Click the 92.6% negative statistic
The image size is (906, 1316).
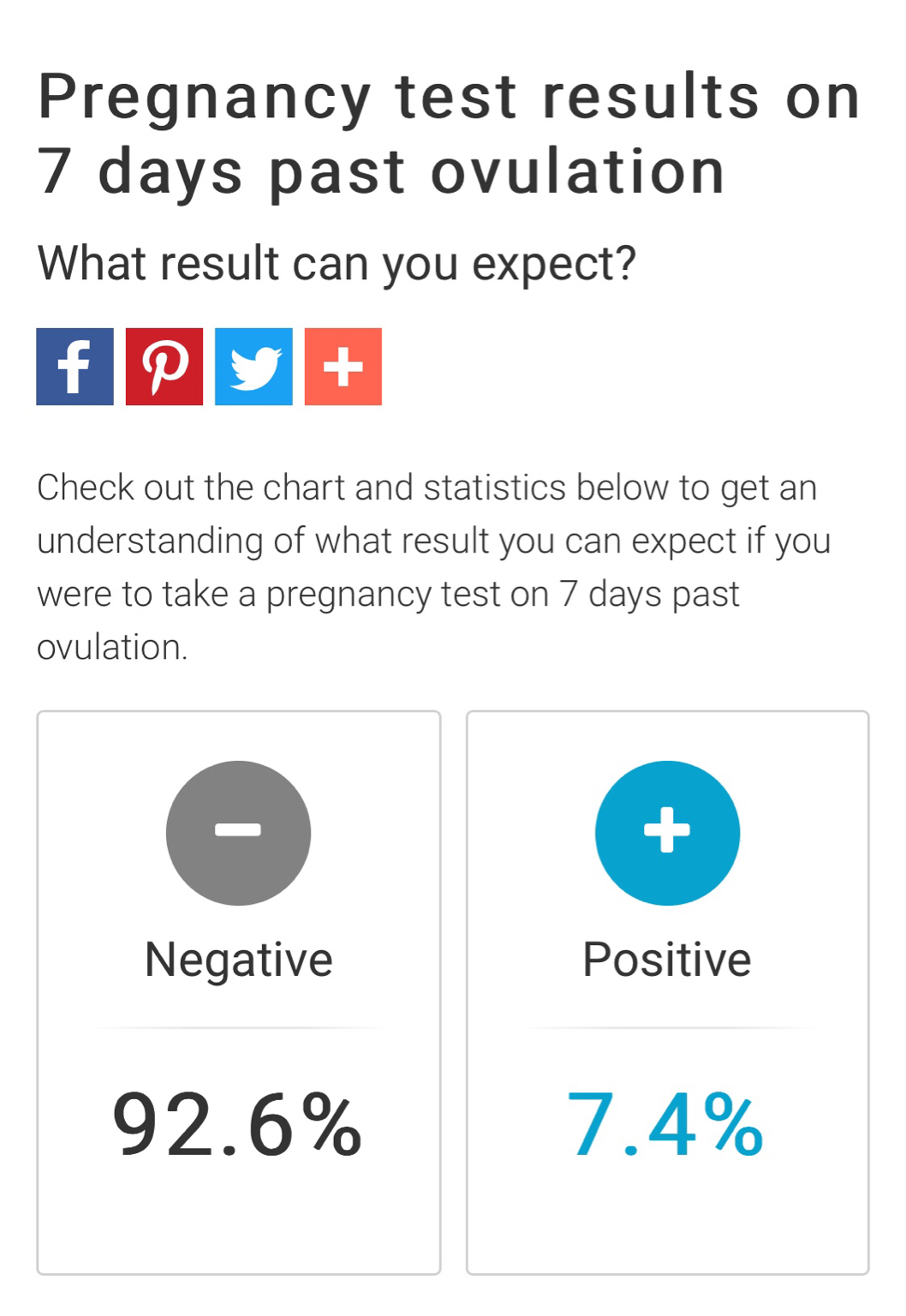(238, 1124)
